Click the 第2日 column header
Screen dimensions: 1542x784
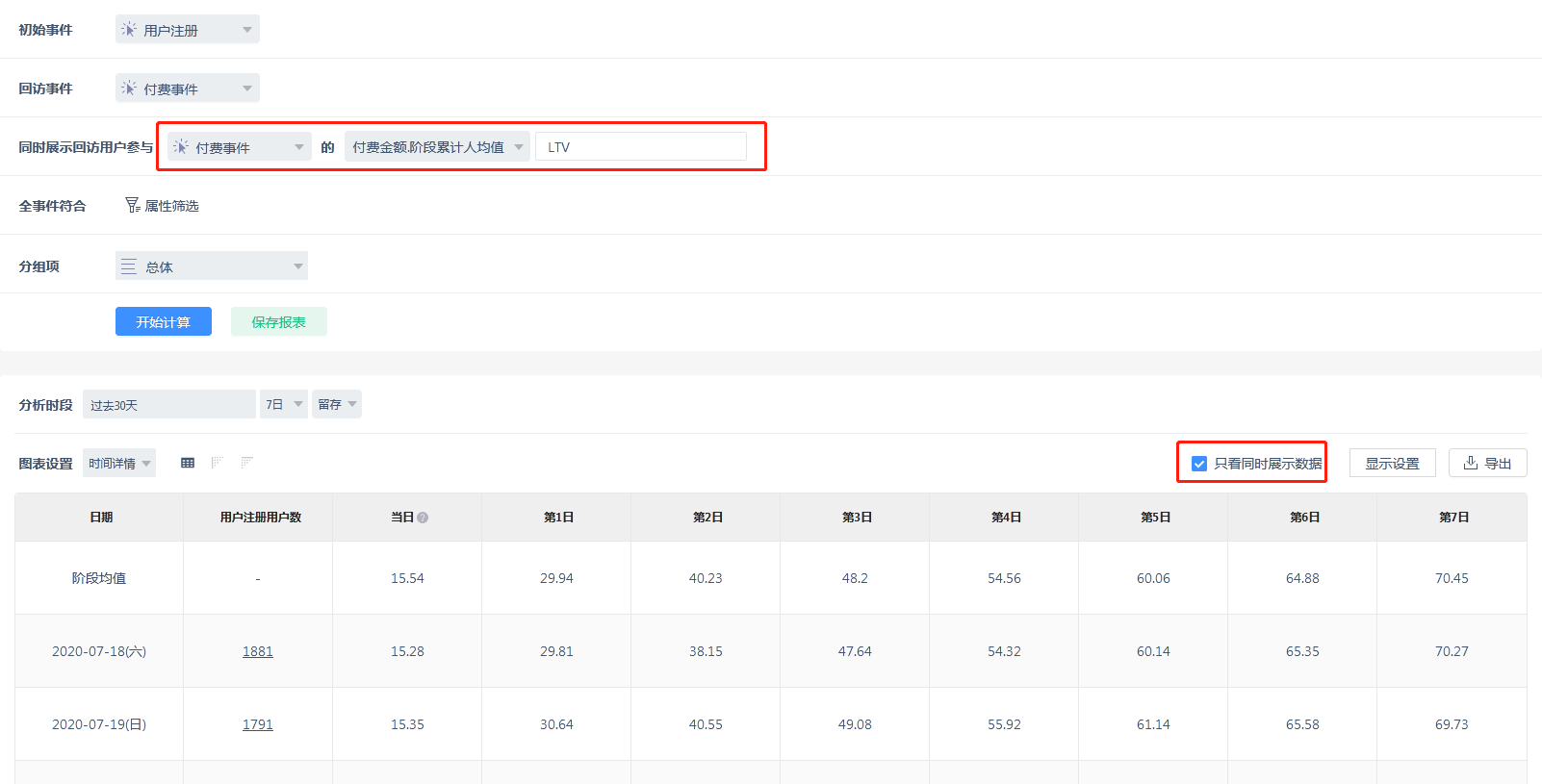point(707,518)
